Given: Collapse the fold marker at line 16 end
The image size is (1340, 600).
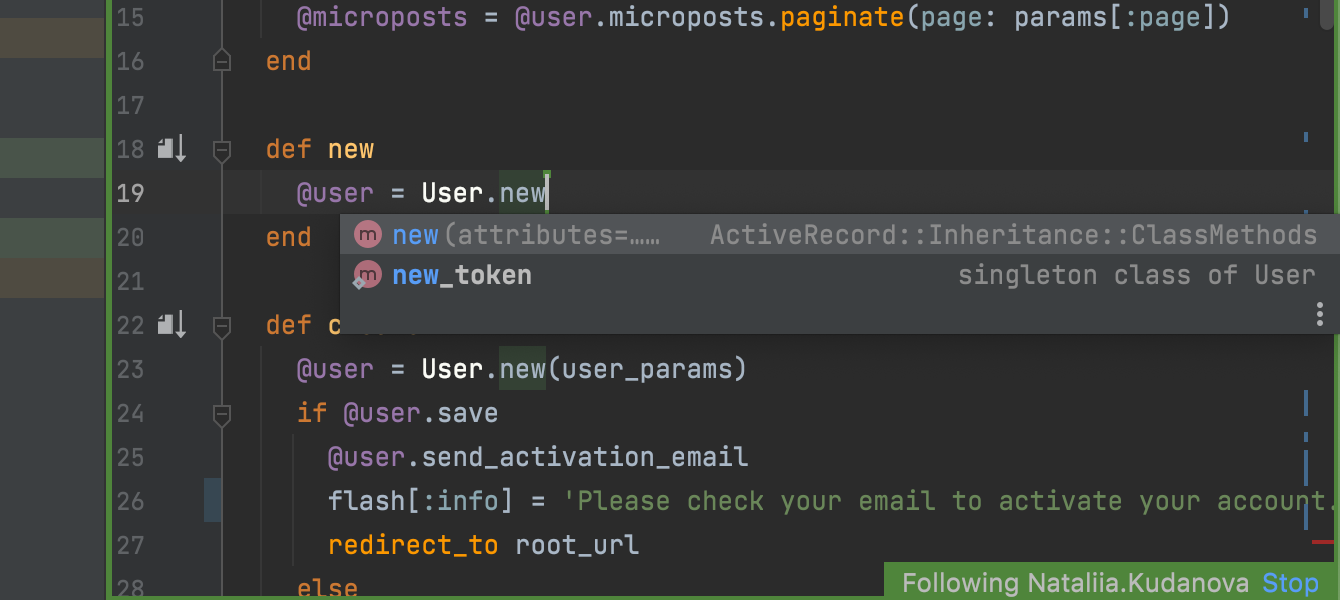Looking at the screenshot, I should pyautogui.click(x=222, y=62).
